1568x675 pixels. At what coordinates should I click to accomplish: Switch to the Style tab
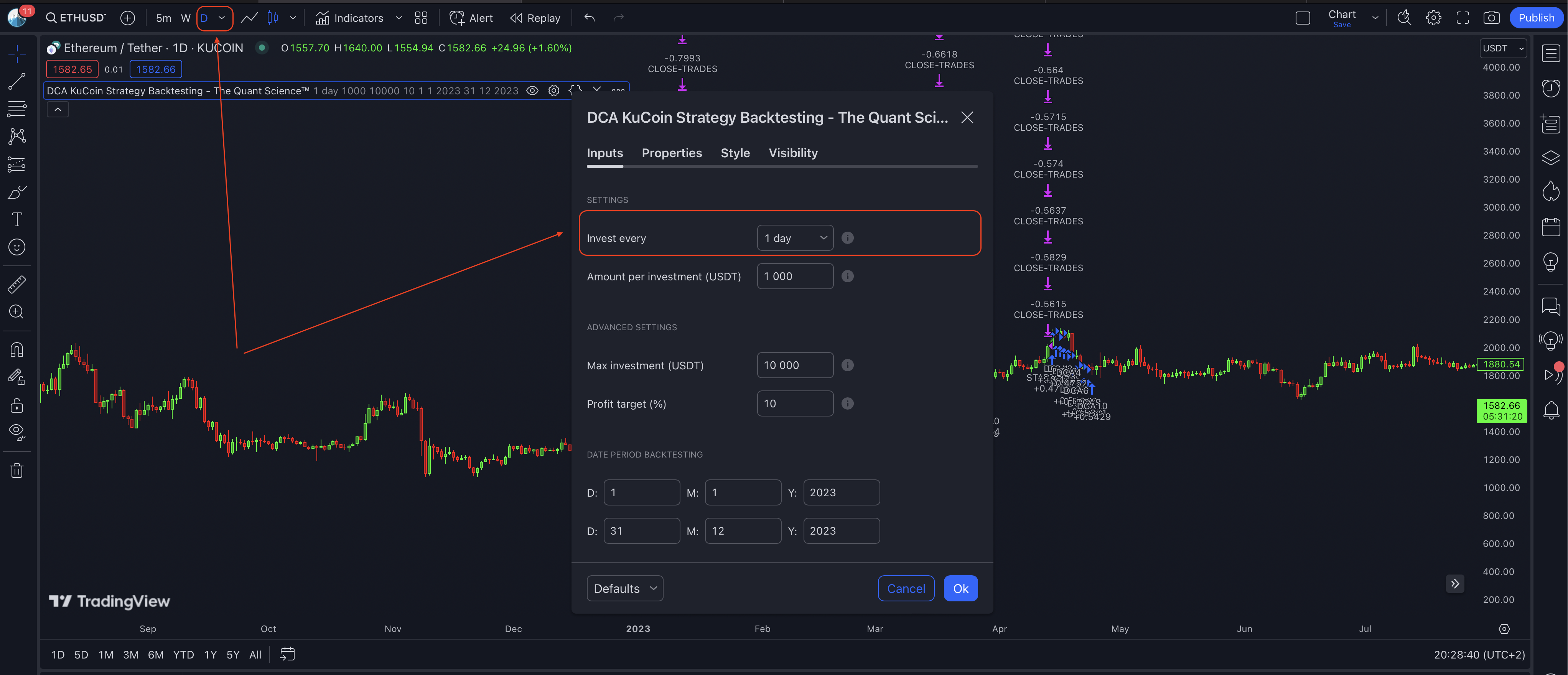[x=735, y=153]
